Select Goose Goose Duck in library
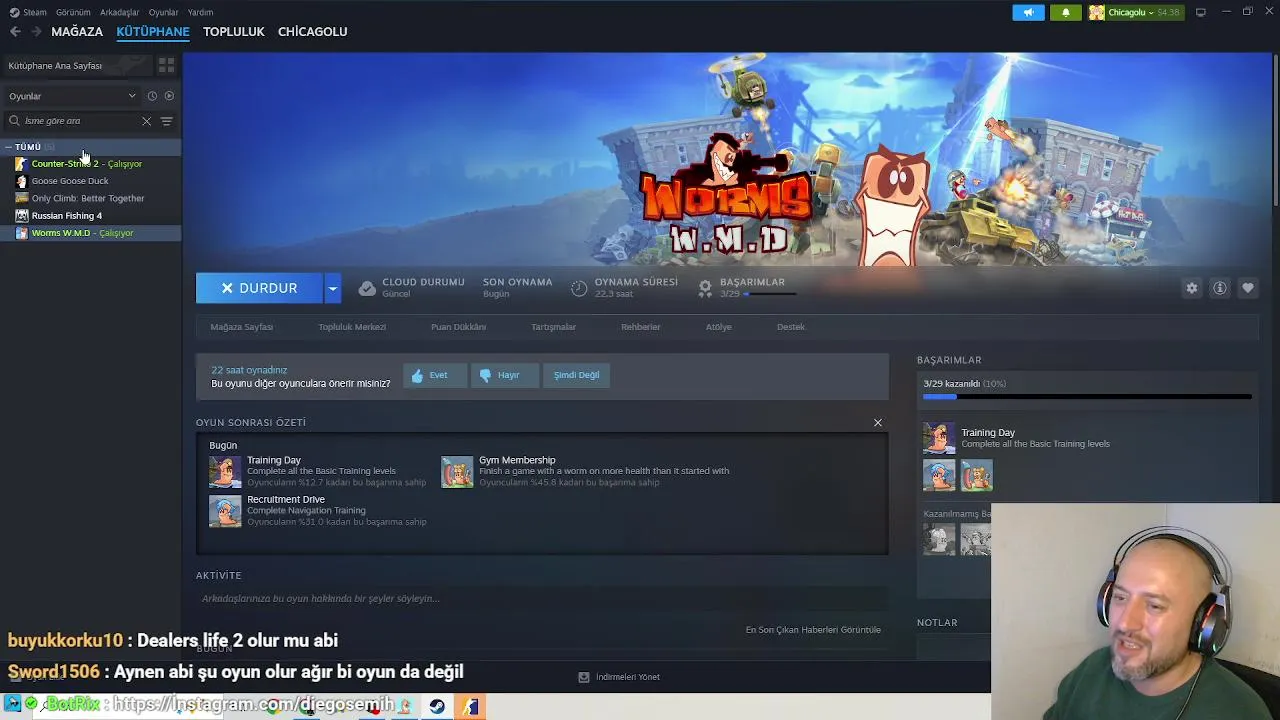 point(90,181)
